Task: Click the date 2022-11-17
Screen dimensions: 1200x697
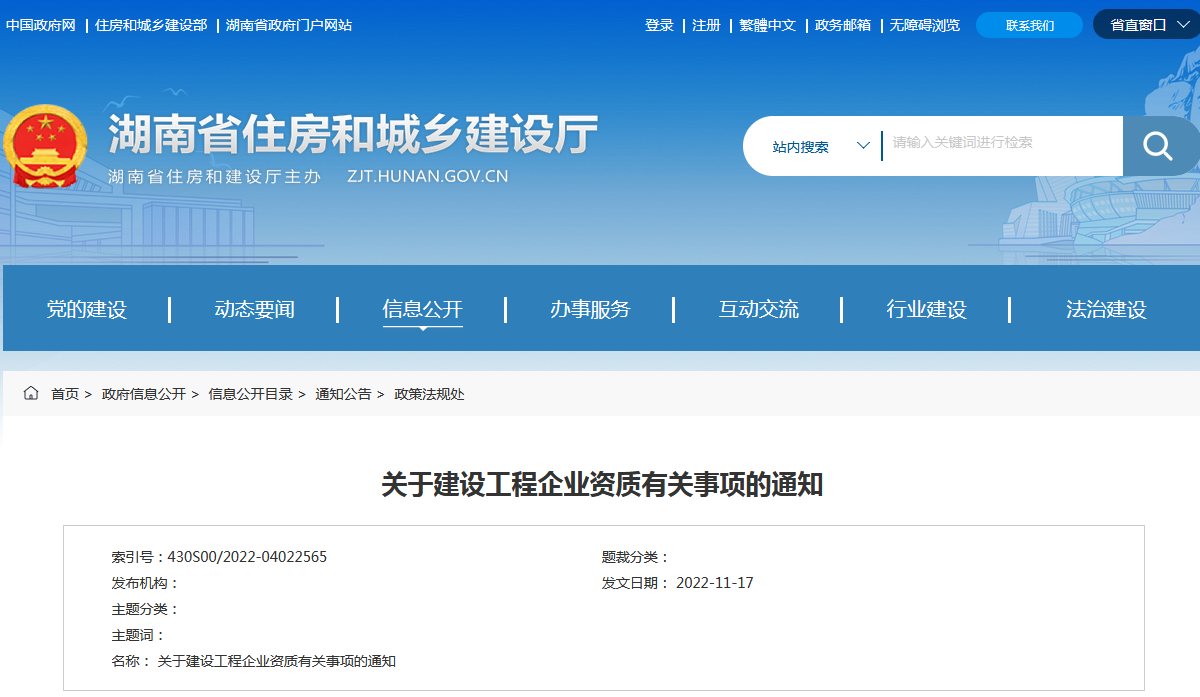Action: coord(714,583)
